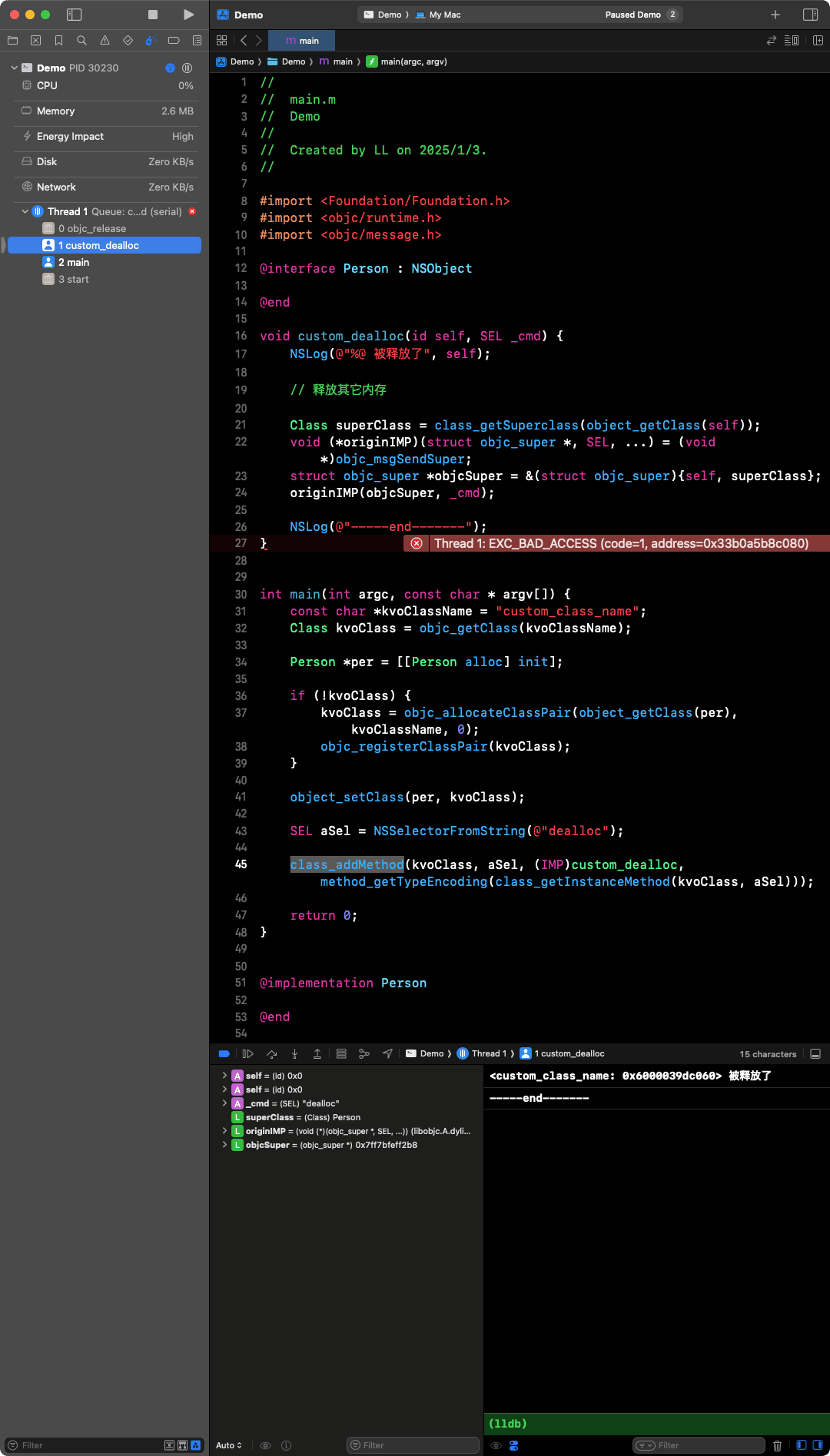Open the Issue navigator

105,41
